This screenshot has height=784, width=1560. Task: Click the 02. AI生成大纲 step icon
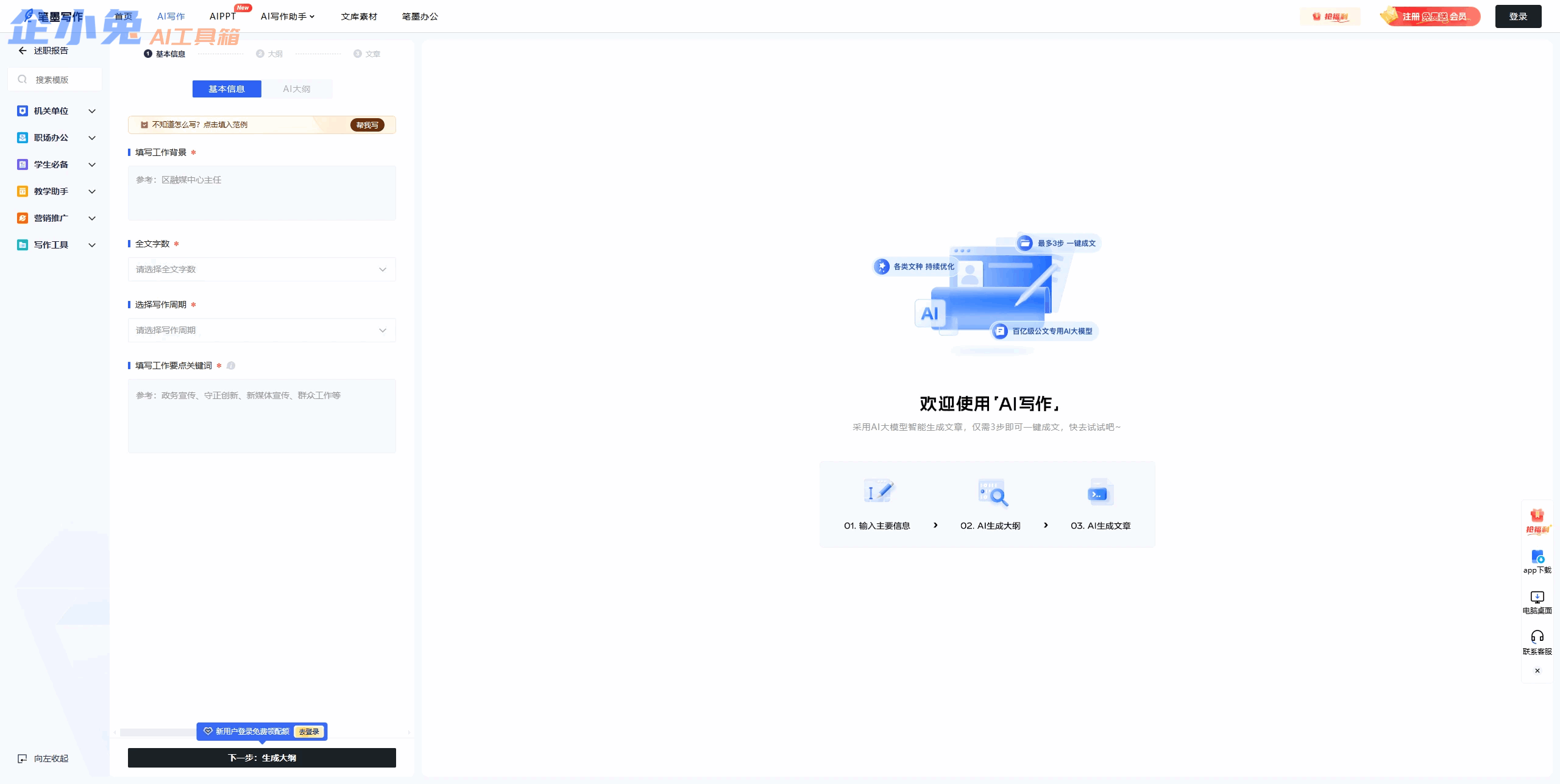click(992, 492)
